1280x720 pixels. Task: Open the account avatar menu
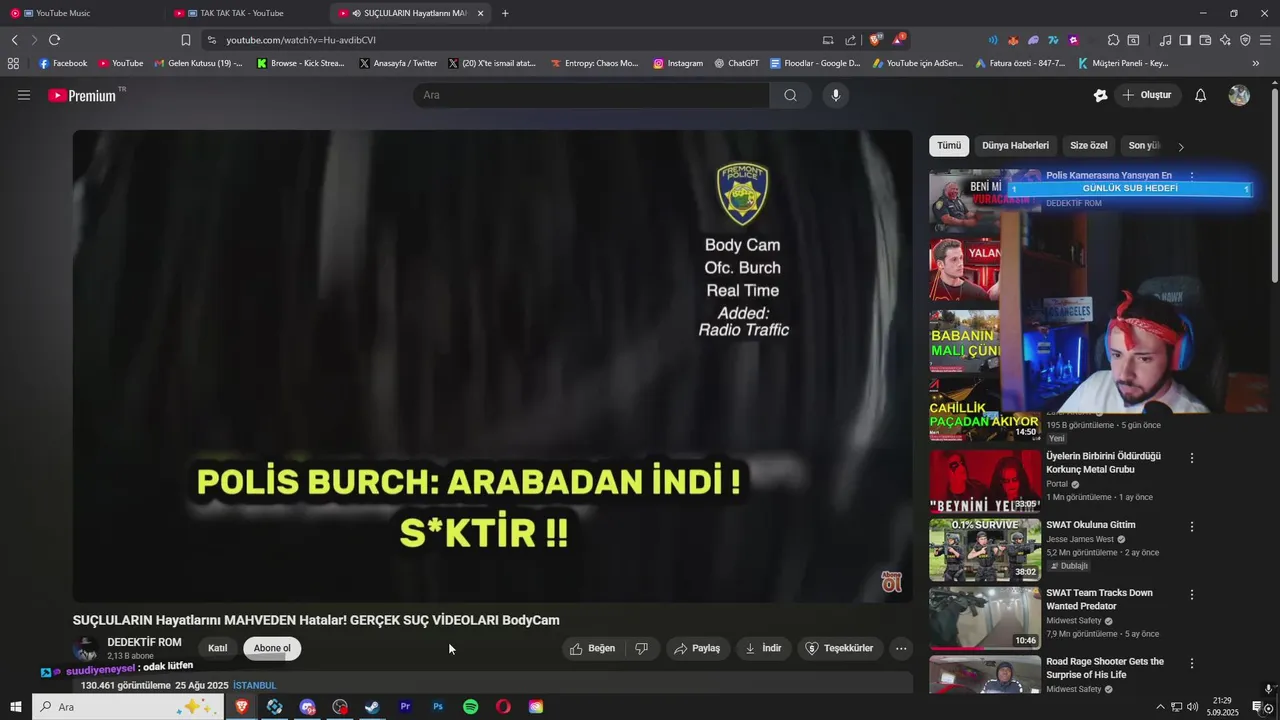tap(1239, 95)
